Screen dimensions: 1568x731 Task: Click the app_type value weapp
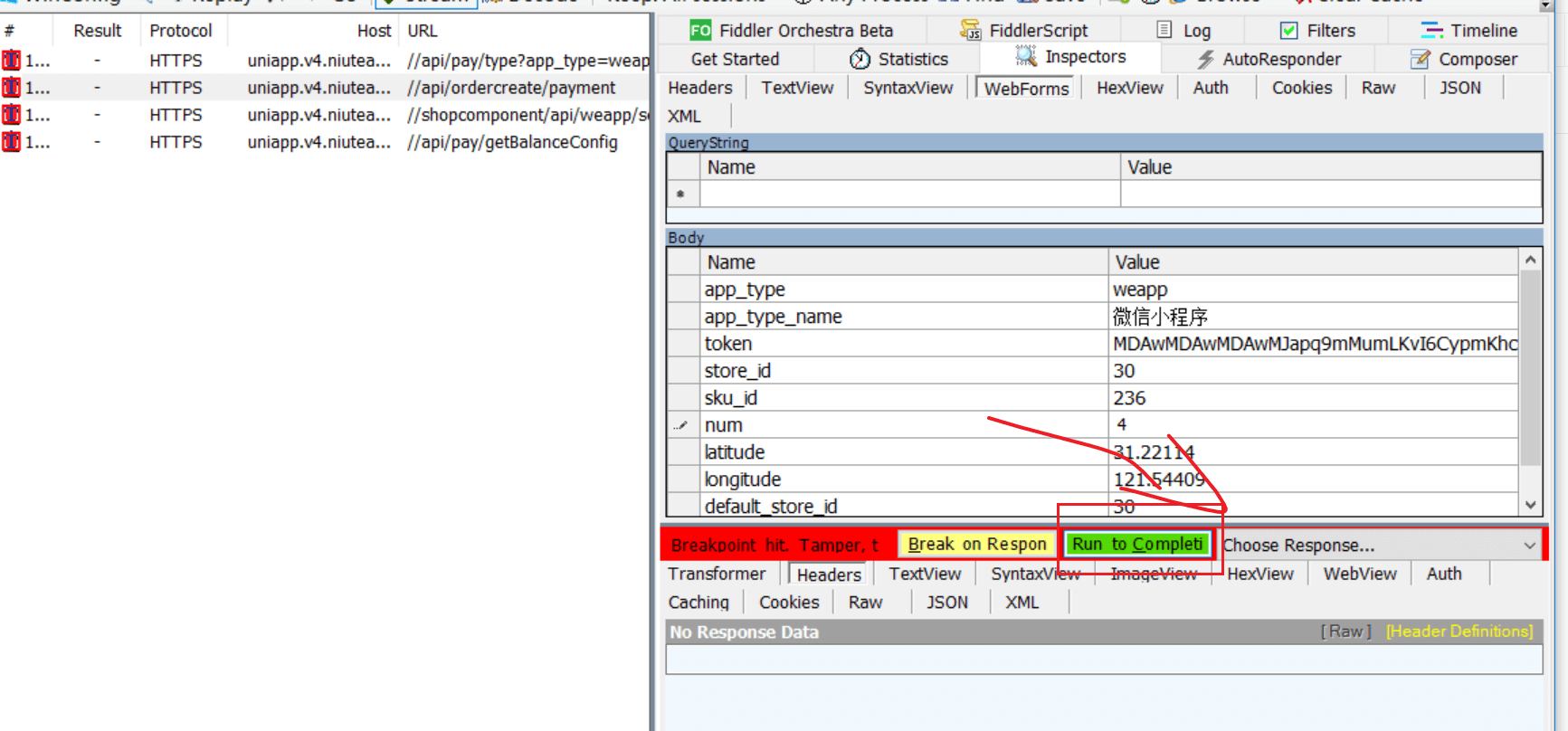pyautogui.click(x=1313, y=290)
